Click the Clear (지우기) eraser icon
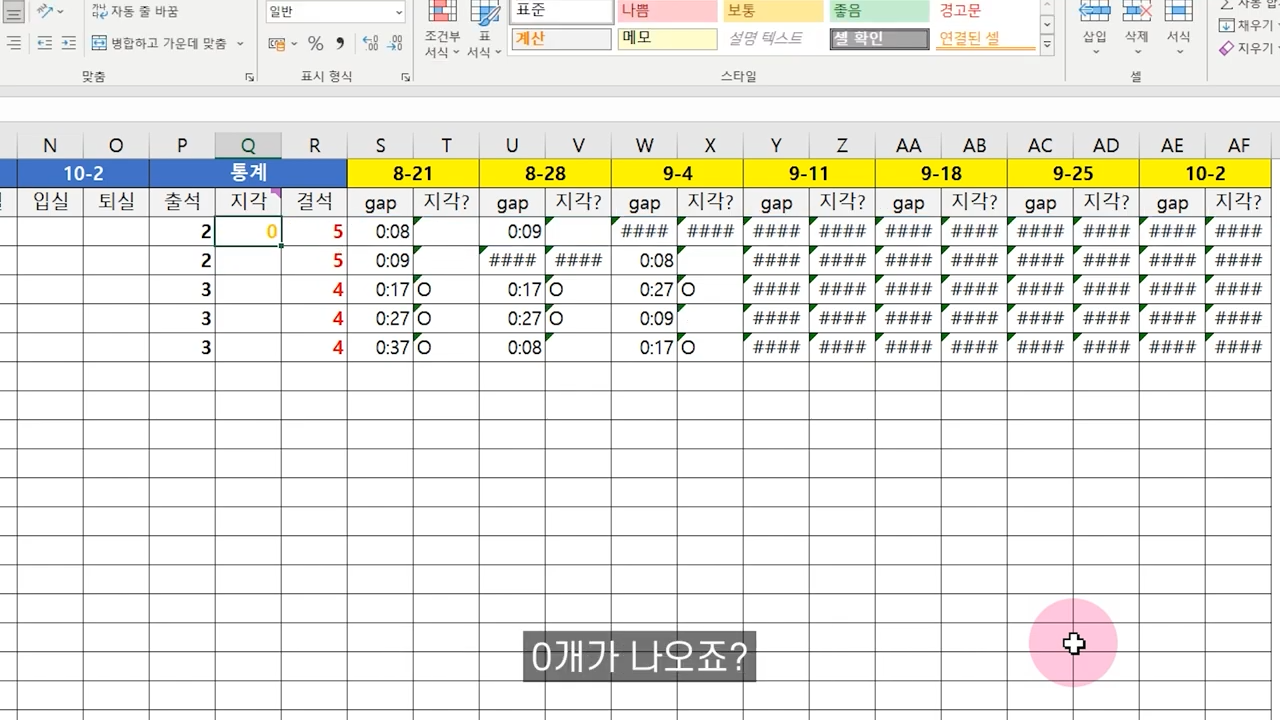1280x720 pixels. point(1226,48)
